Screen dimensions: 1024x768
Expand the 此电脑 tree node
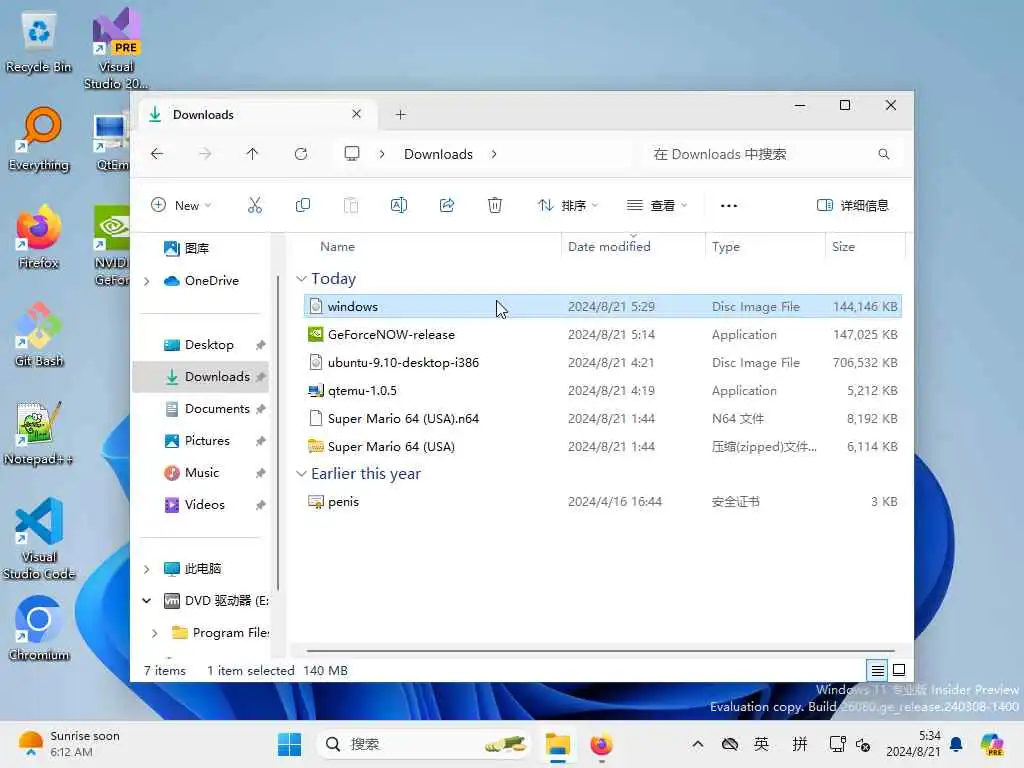point(147,569)
